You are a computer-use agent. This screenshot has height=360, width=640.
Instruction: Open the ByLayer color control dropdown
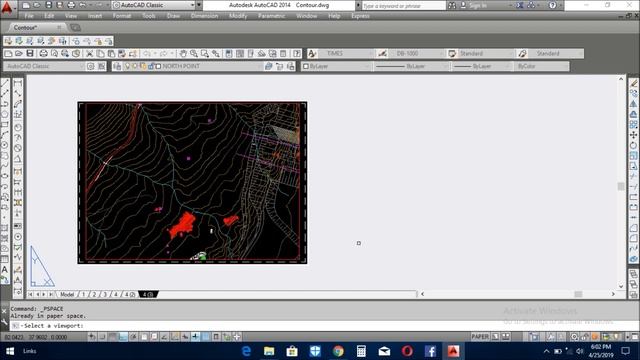coord(336,66)
